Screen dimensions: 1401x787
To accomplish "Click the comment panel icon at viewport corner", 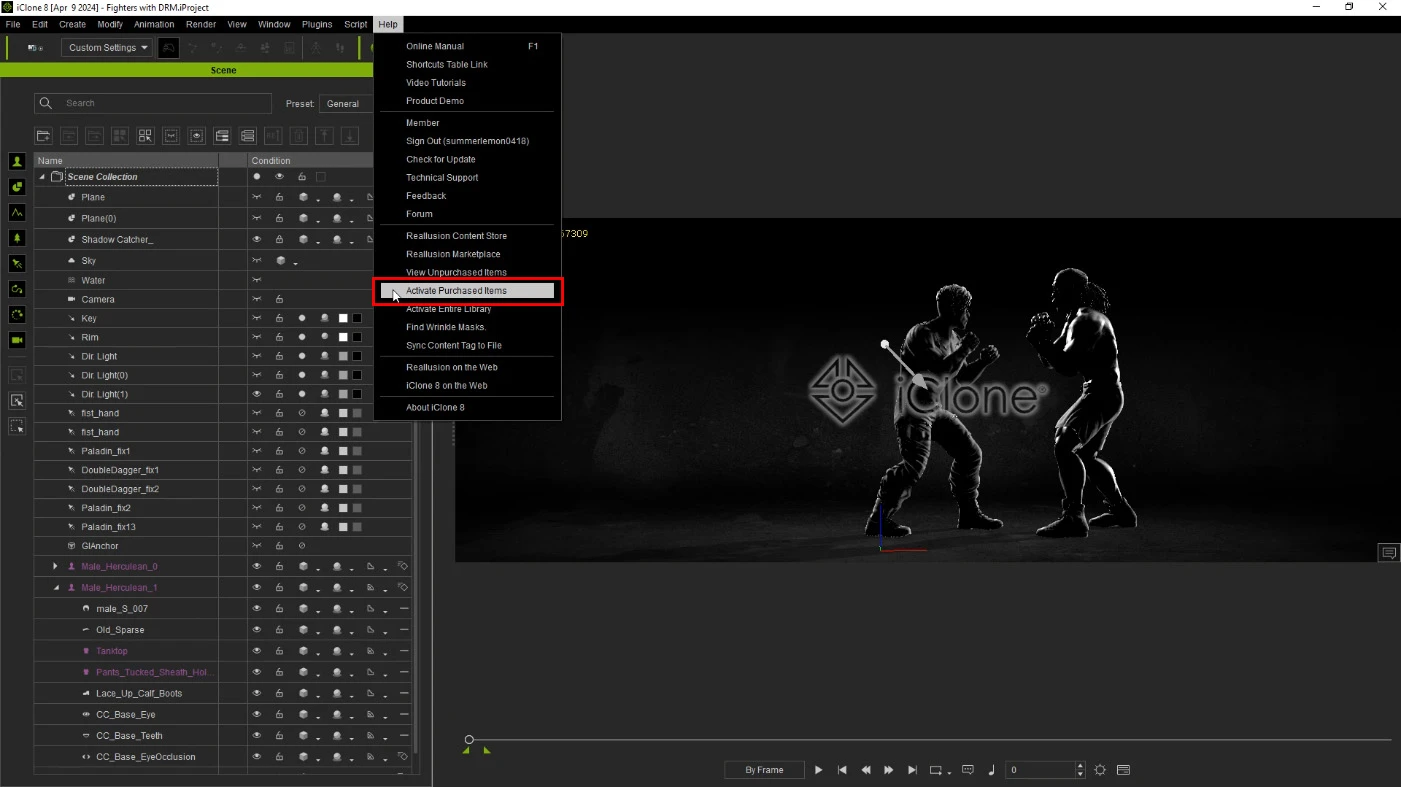I will pyautogui.click(x=1388, y=553).
